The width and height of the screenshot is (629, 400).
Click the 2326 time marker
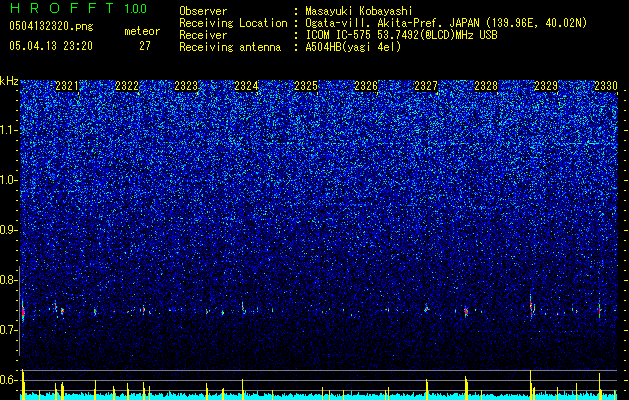pyautogui.click(x=366, y=86)
